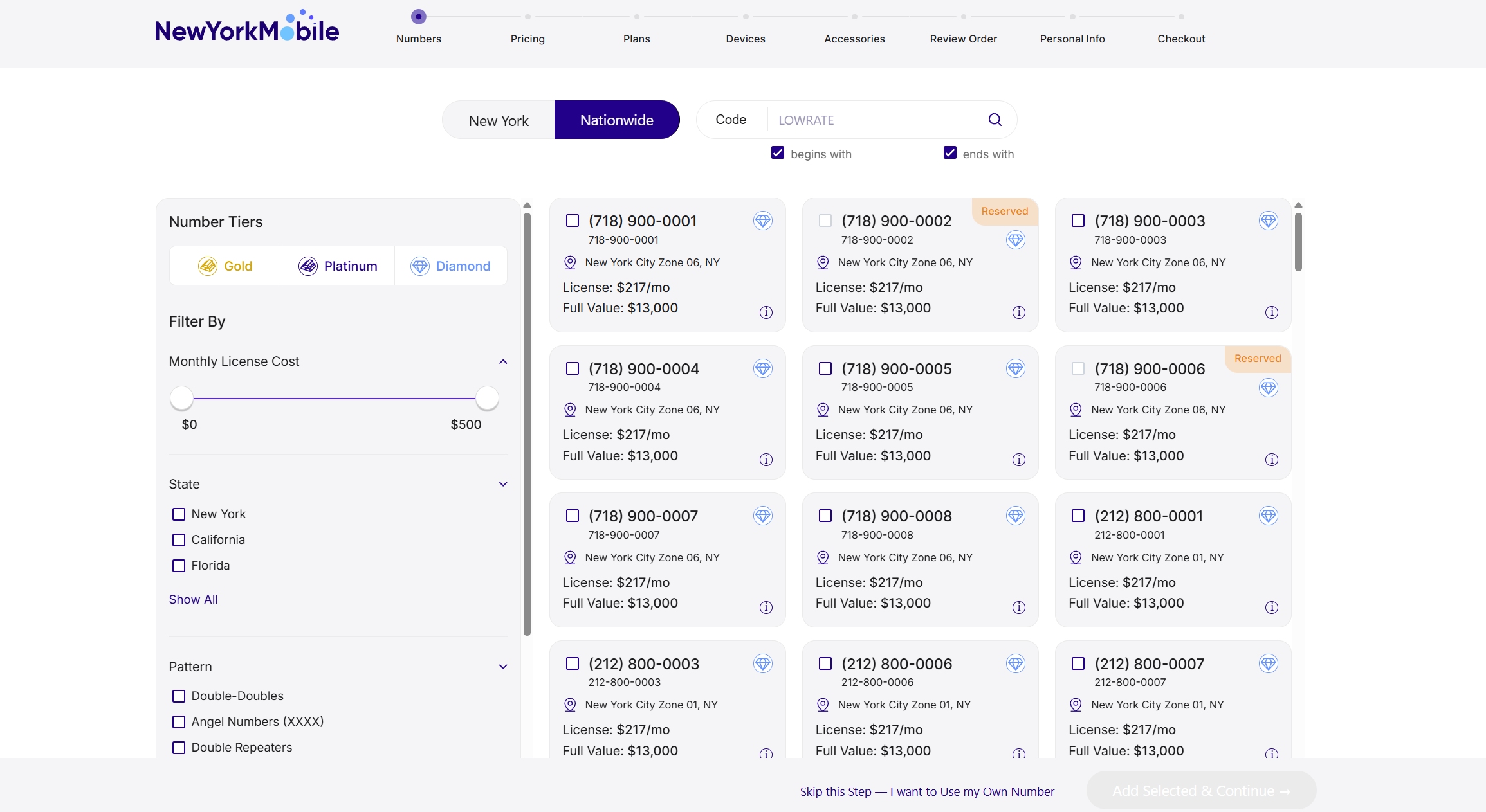
Task: Click diamond icon on (212) 800-0001 card
Action: click(x=1268, y=516)
